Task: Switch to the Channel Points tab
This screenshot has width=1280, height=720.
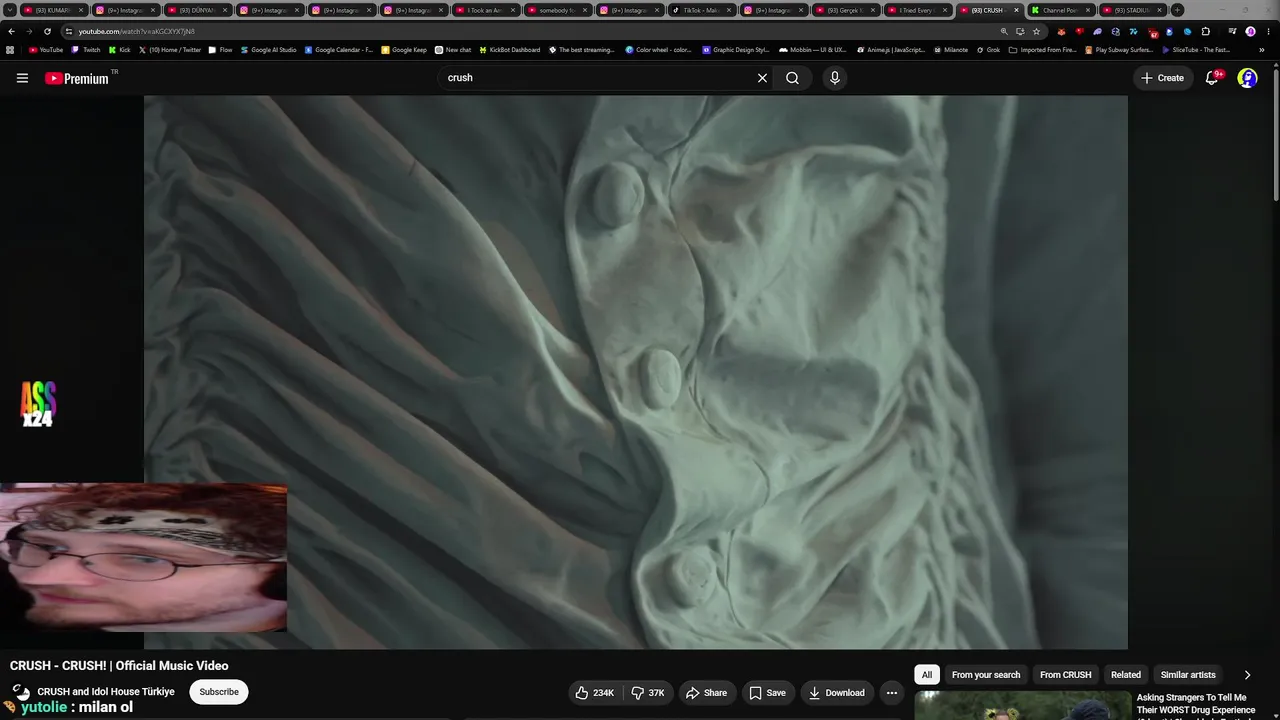Action: tap(1061, 10)
